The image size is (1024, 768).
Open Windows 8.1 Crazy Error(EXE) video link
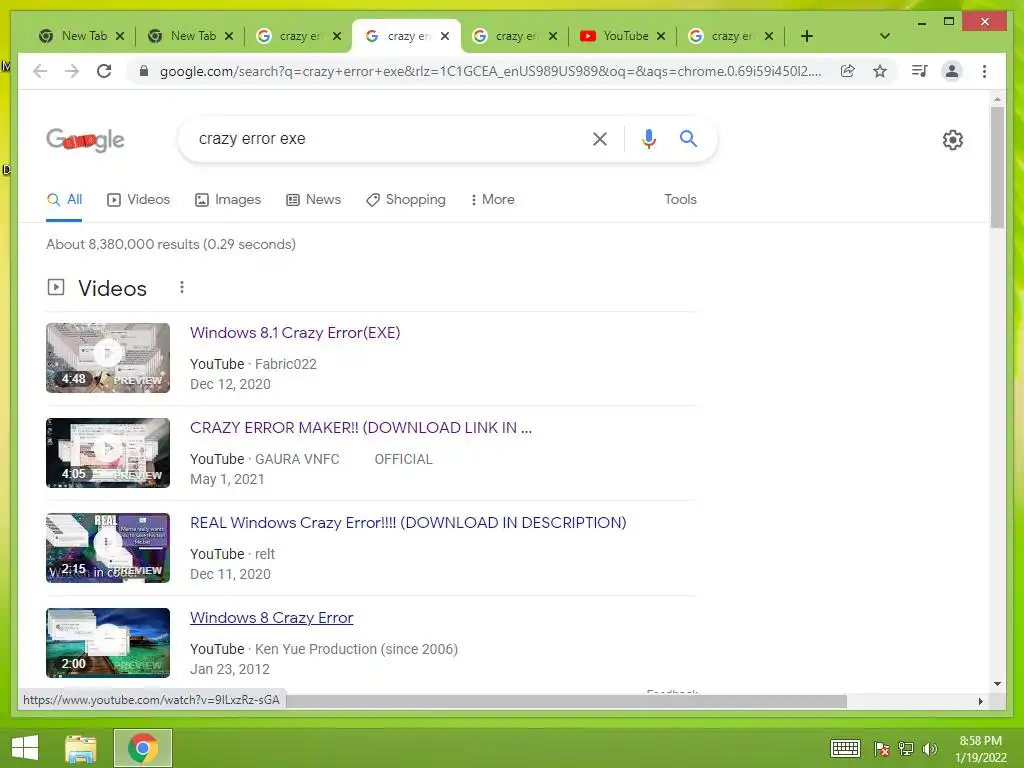tap(295, 333)
